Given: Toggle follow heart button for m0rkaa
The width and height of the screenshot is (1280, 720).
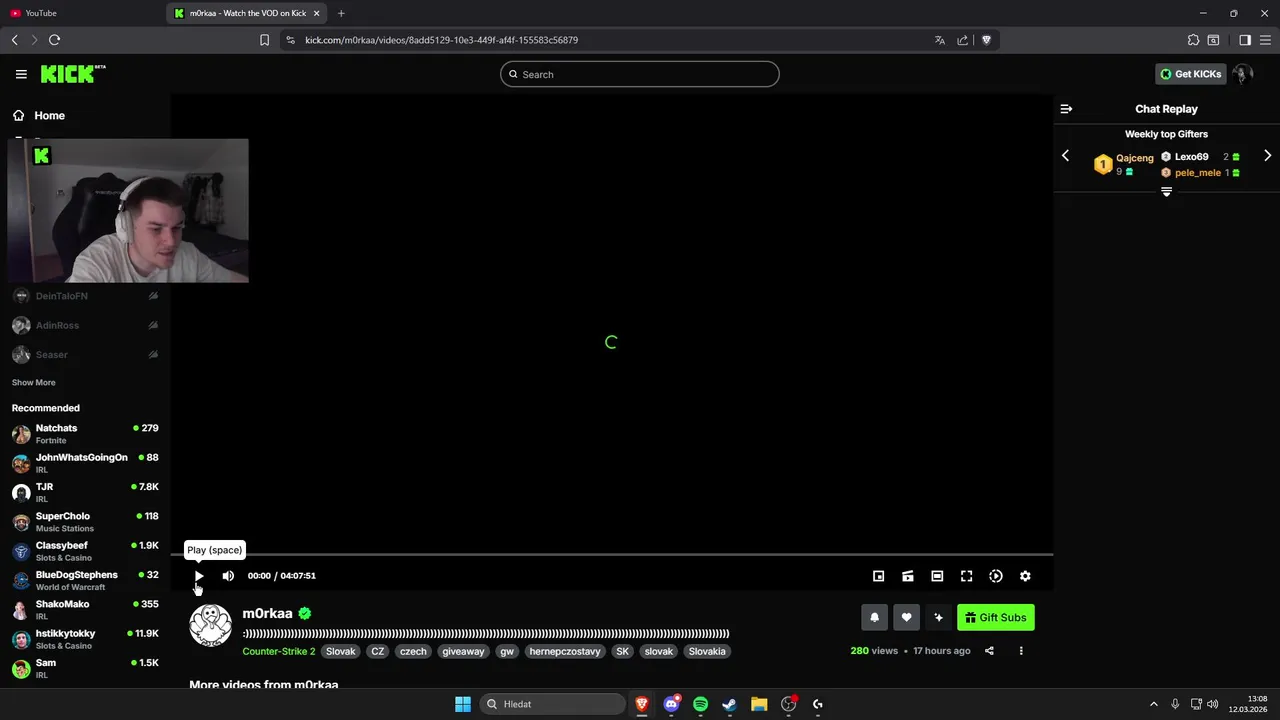Looking at the screenshot, I should pyautogui.click(x=906, y=617).
